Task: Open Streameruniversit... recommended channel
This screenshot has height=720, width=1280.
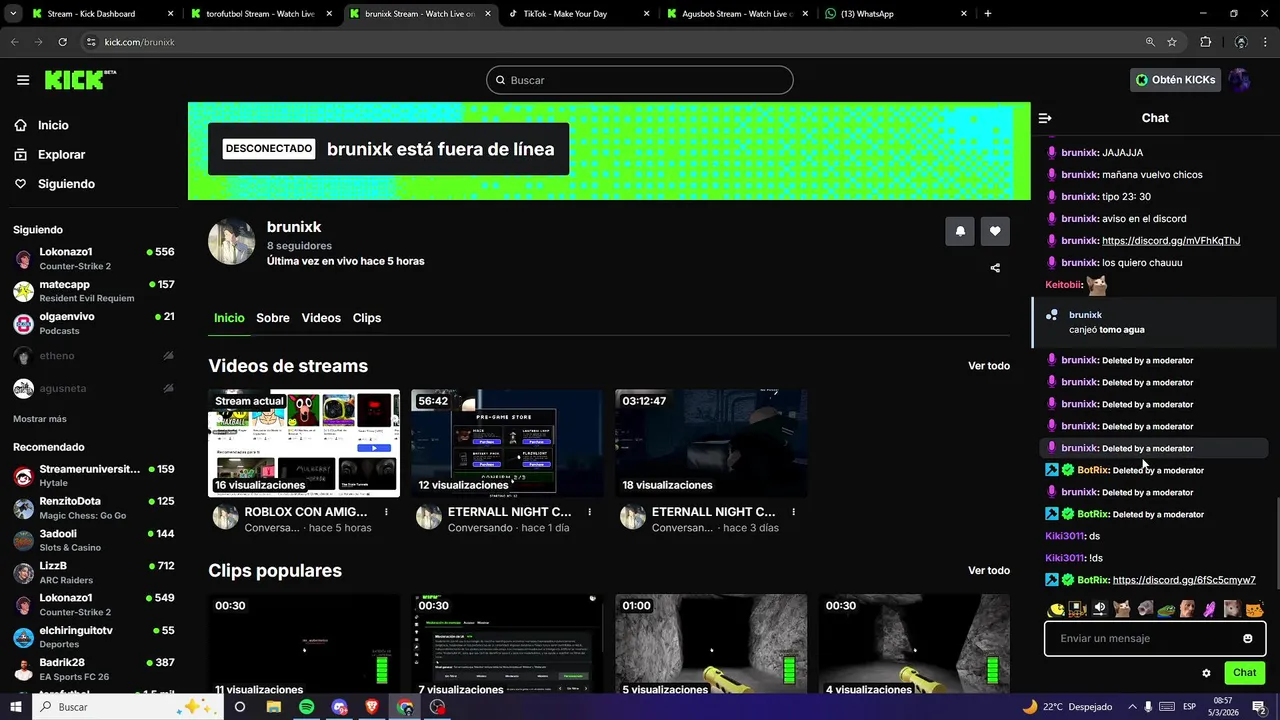Action: tap(94, 476)
